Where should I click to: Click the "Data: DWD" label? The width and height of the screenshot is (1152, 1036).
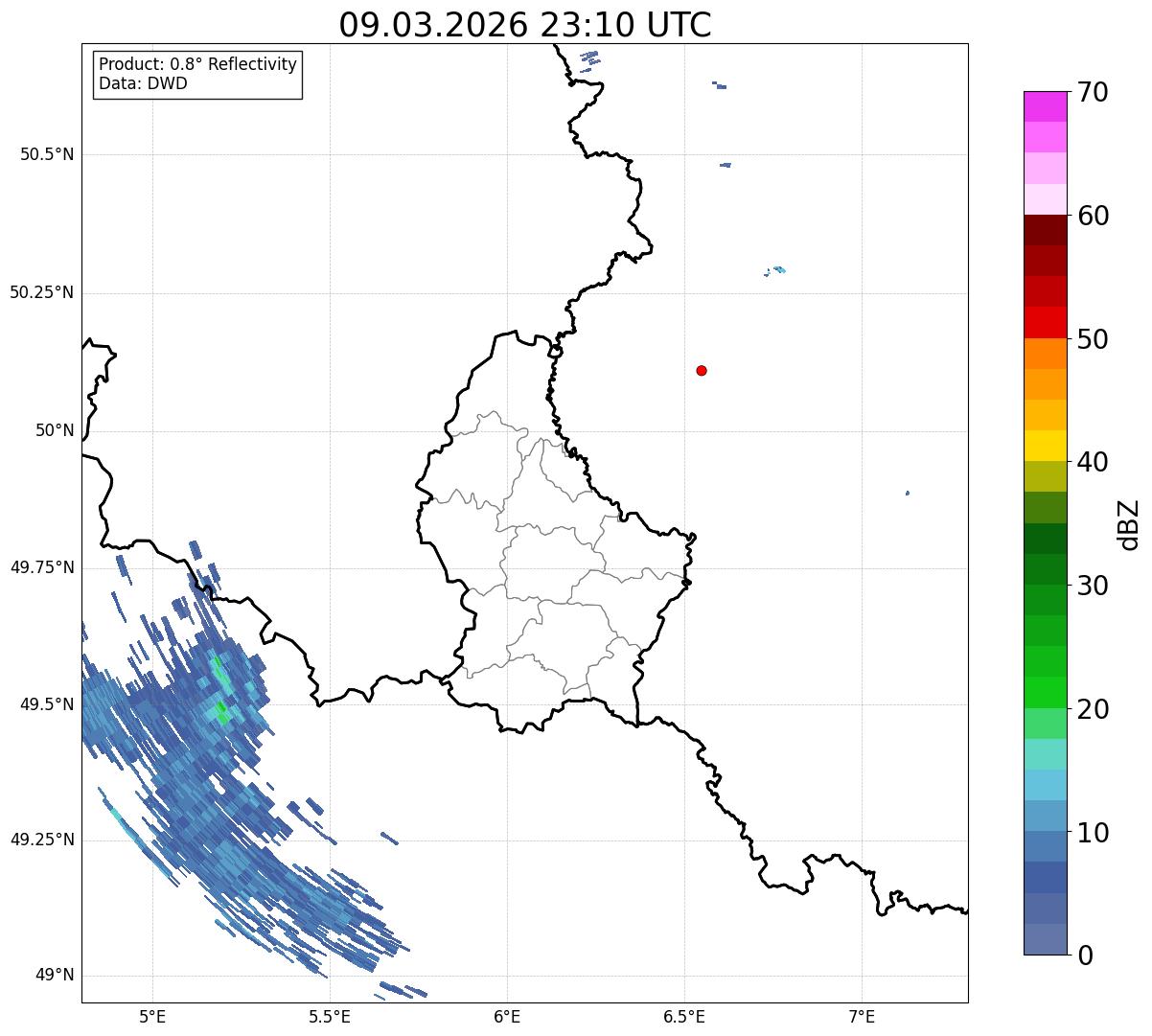(x=143, y=83)
